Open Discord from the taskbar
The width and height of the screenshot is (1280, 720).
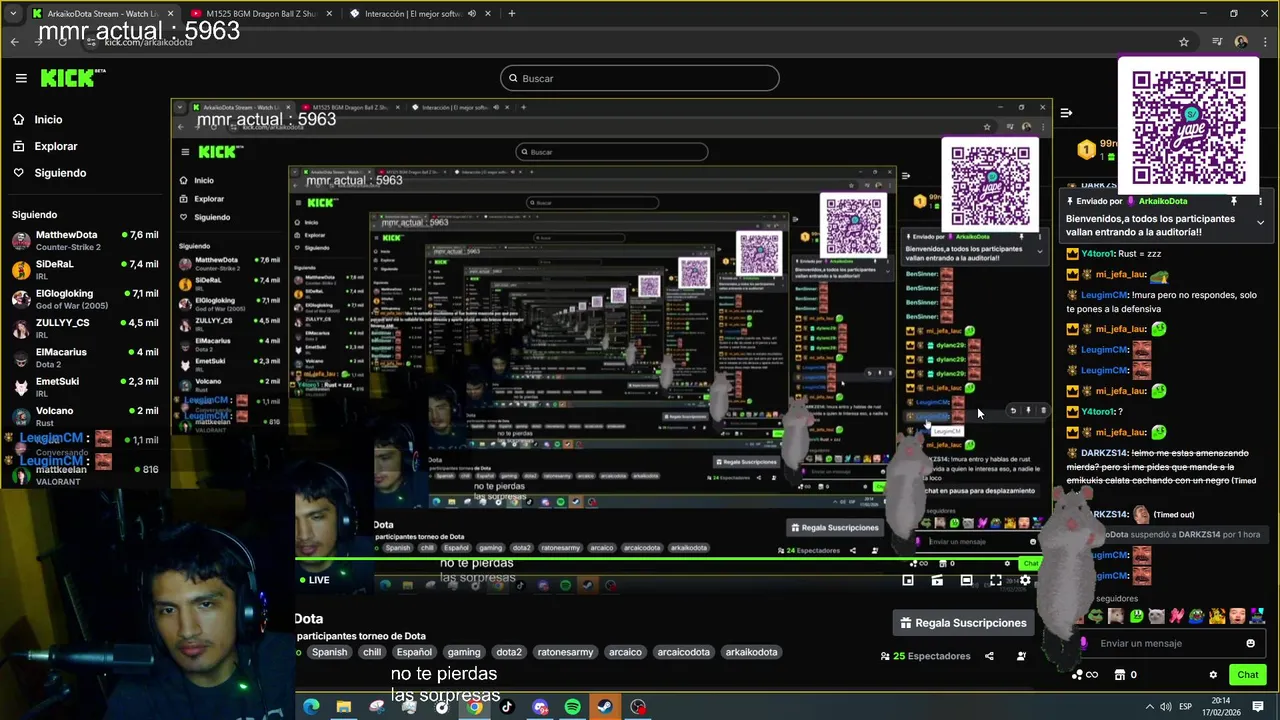540,707
